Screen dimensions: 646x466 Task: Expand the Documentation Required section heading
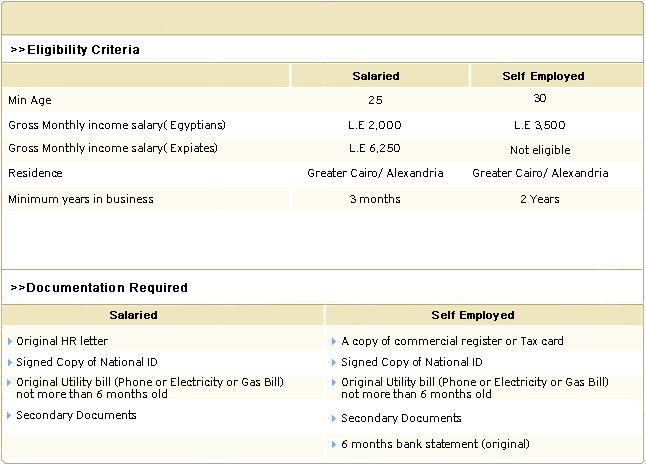point(99,288)
